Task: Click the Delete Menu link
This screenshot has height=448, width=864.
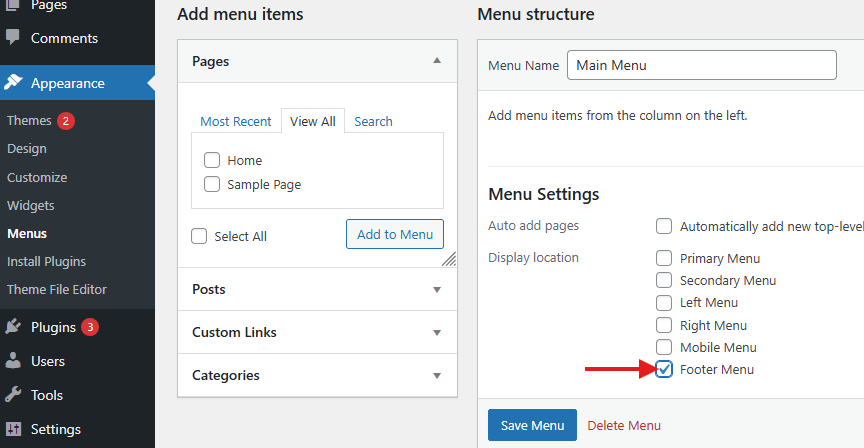Action: tap(624, 425)
